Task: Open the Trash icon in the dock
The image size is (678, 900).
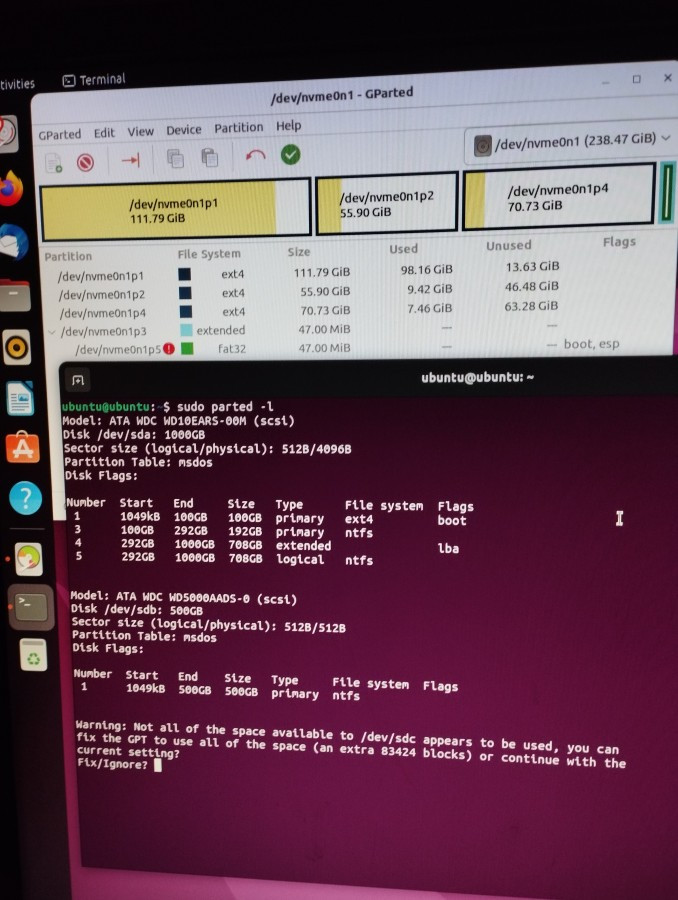Action: click(x=33, y=654)
